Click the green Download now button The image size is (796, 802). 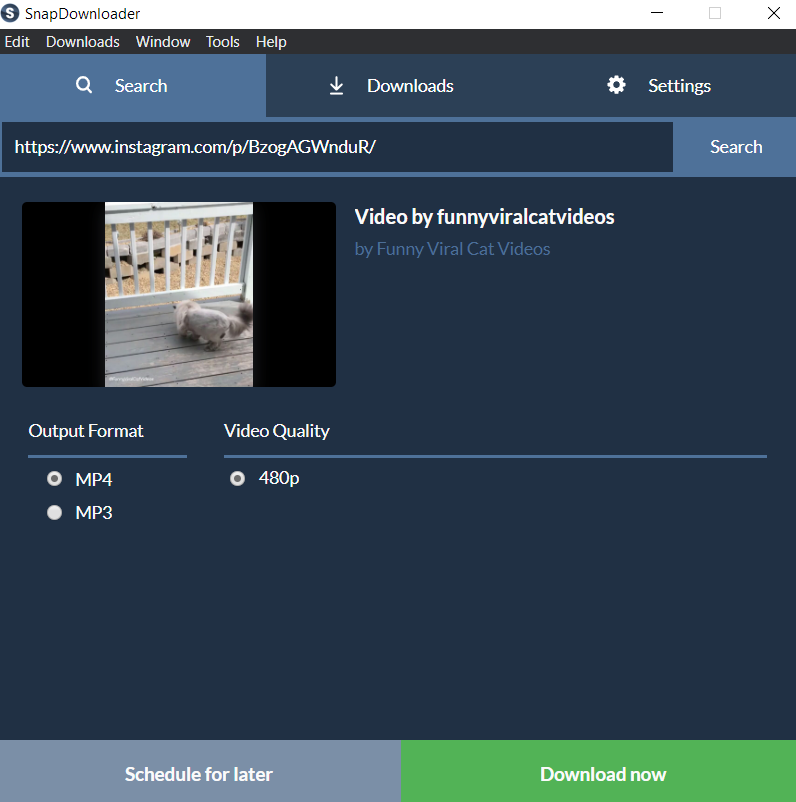(x=599, y=771)
